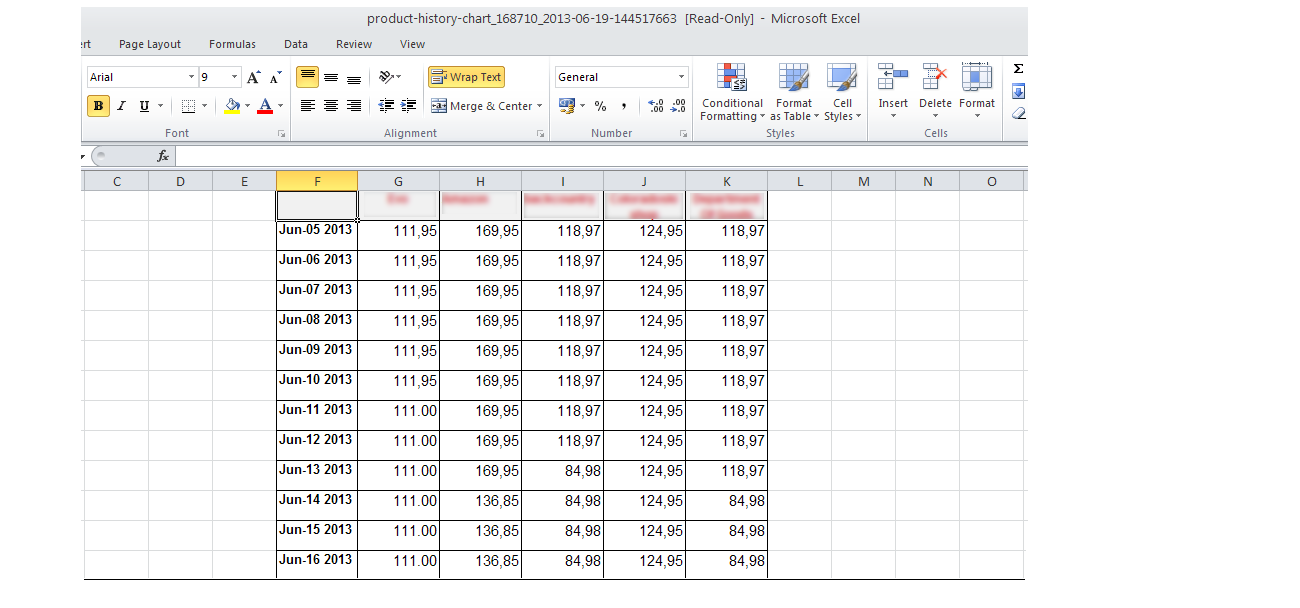Open Format cells menu
Screen dimensions: 1300x608
coord(977,92)
